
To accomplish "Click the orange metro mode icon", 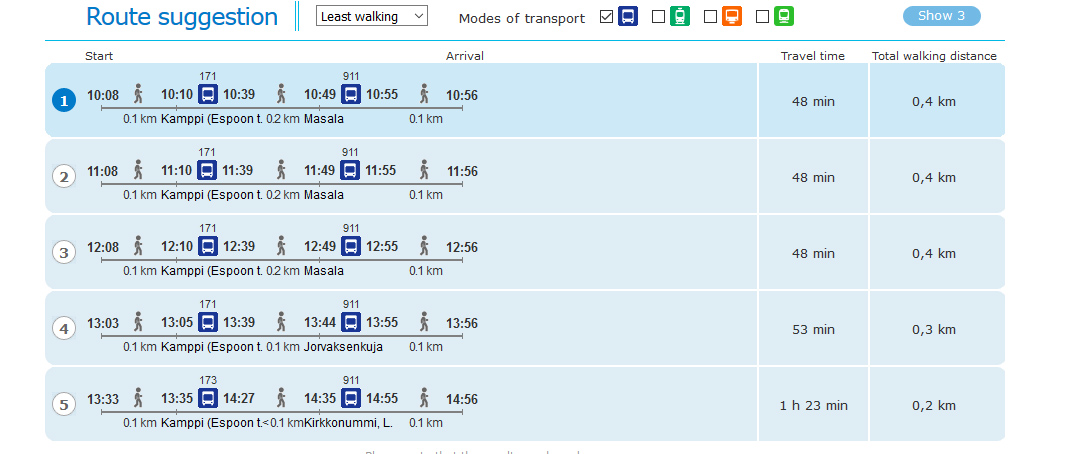I will (732, 16).
